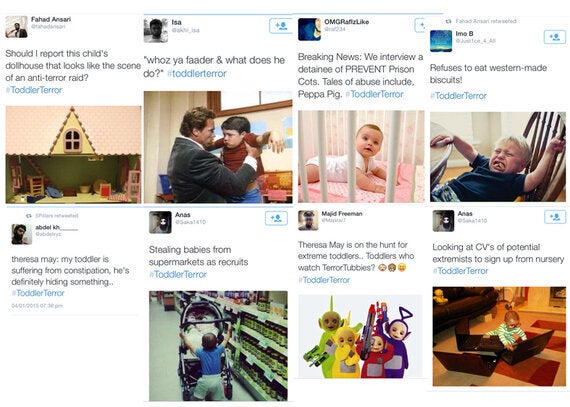Open the dollhouse photo
Image resolution: width=570 pixels, height=407 pixels.
point(73,154)
